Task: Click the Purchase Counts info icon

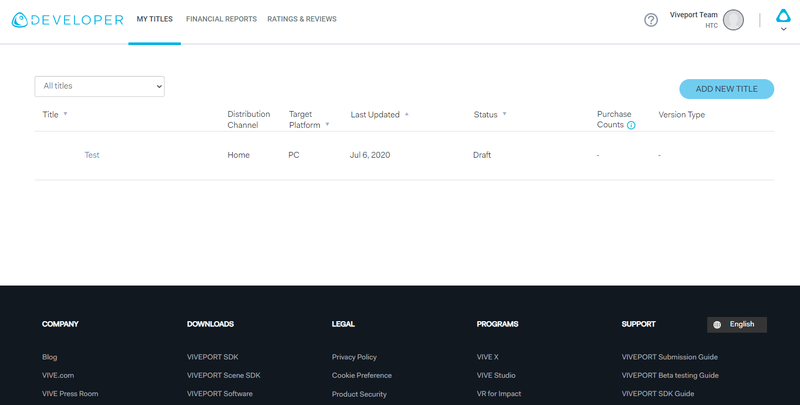Action: pos(631,125)
